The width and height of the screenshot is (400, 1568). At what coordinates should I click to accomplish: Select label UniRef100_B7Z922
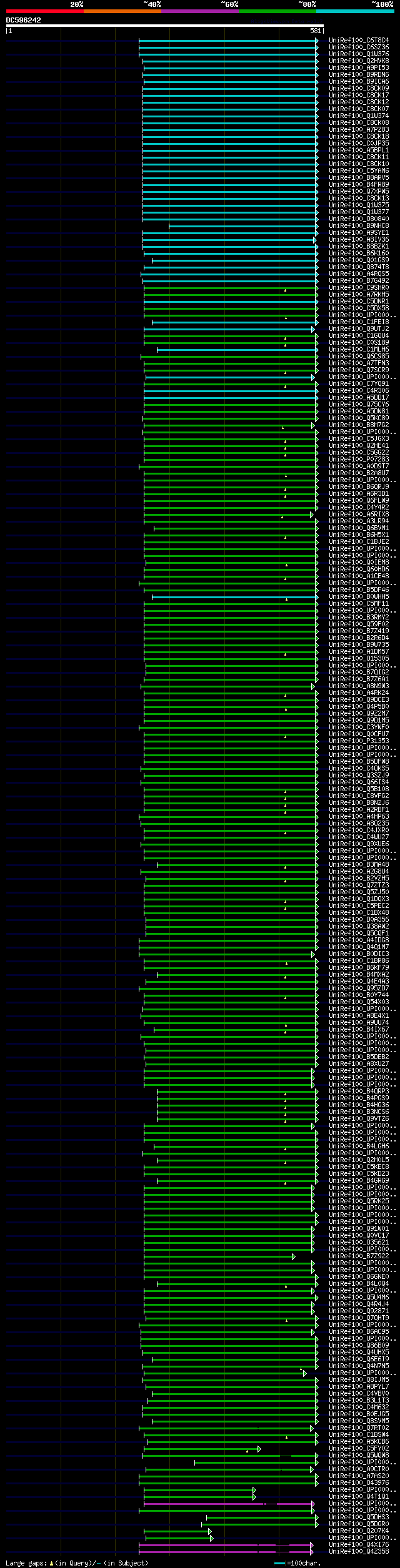coord(359,1256)
